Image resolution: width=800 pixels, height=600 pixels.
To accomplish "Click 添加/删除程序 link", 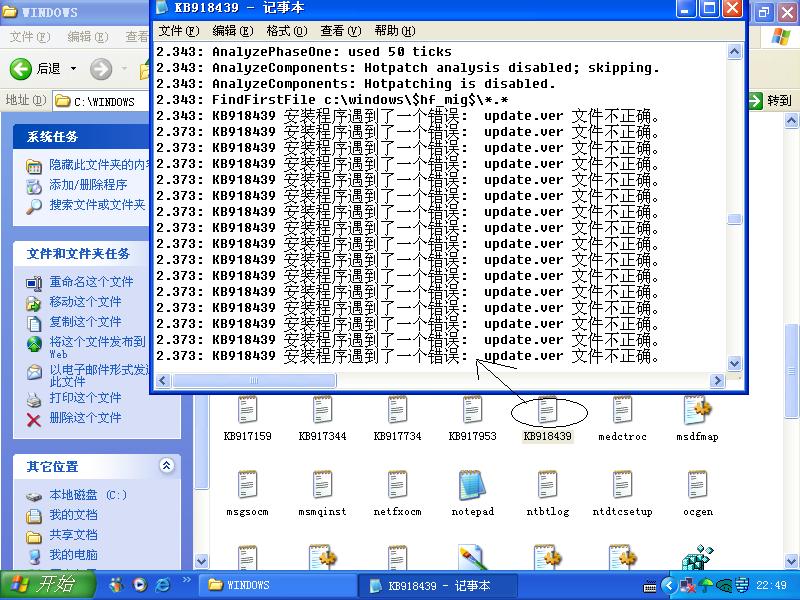I will click(x=88, y=185).
